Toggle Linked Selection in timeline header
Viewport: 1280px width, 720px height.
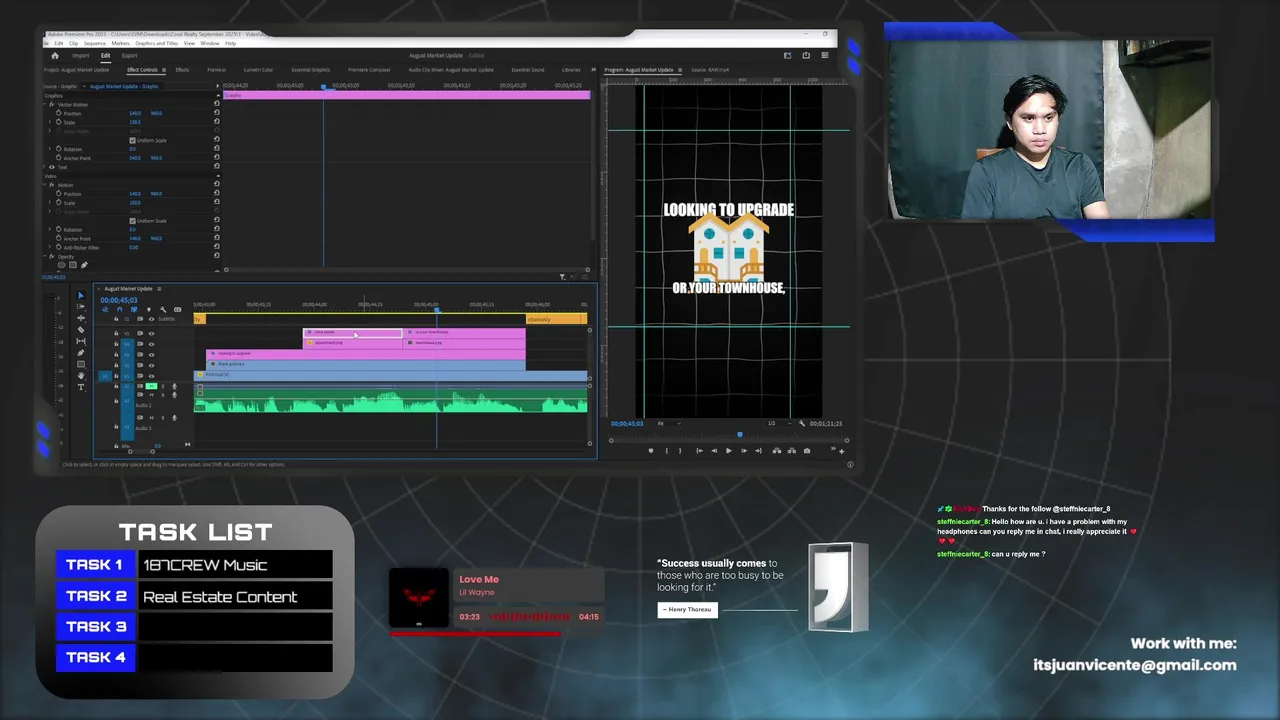[134, 310]
